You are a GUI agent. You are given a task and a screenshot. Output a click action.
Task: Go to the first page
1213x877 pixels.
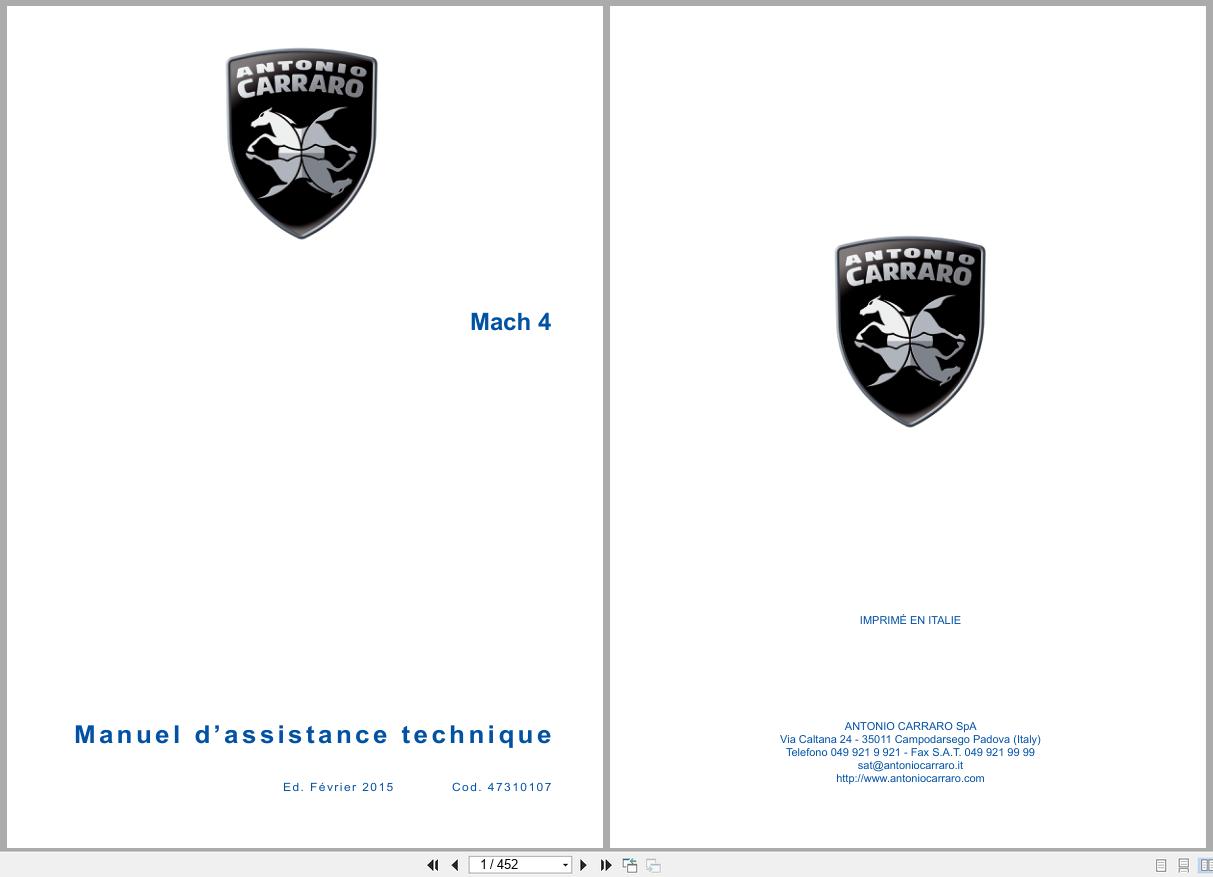coord(432,865)
